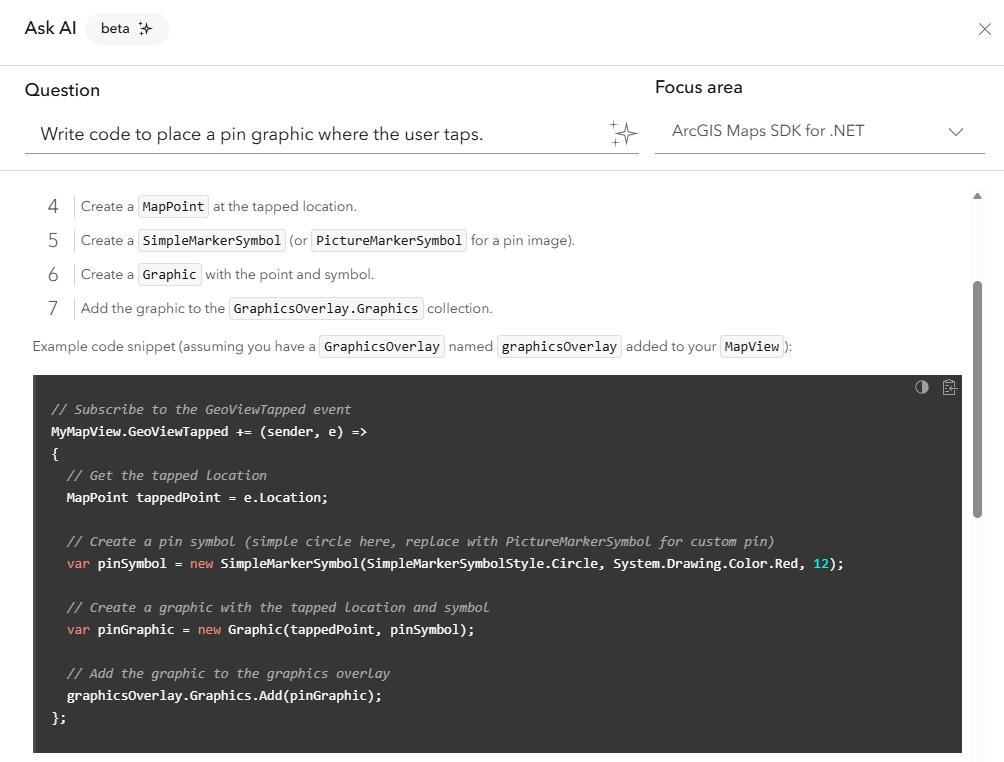The image size is (1004, 762).
Task: Click the MyMapView.GeoViewTapped code line
Action: click(x=209, y=432)
